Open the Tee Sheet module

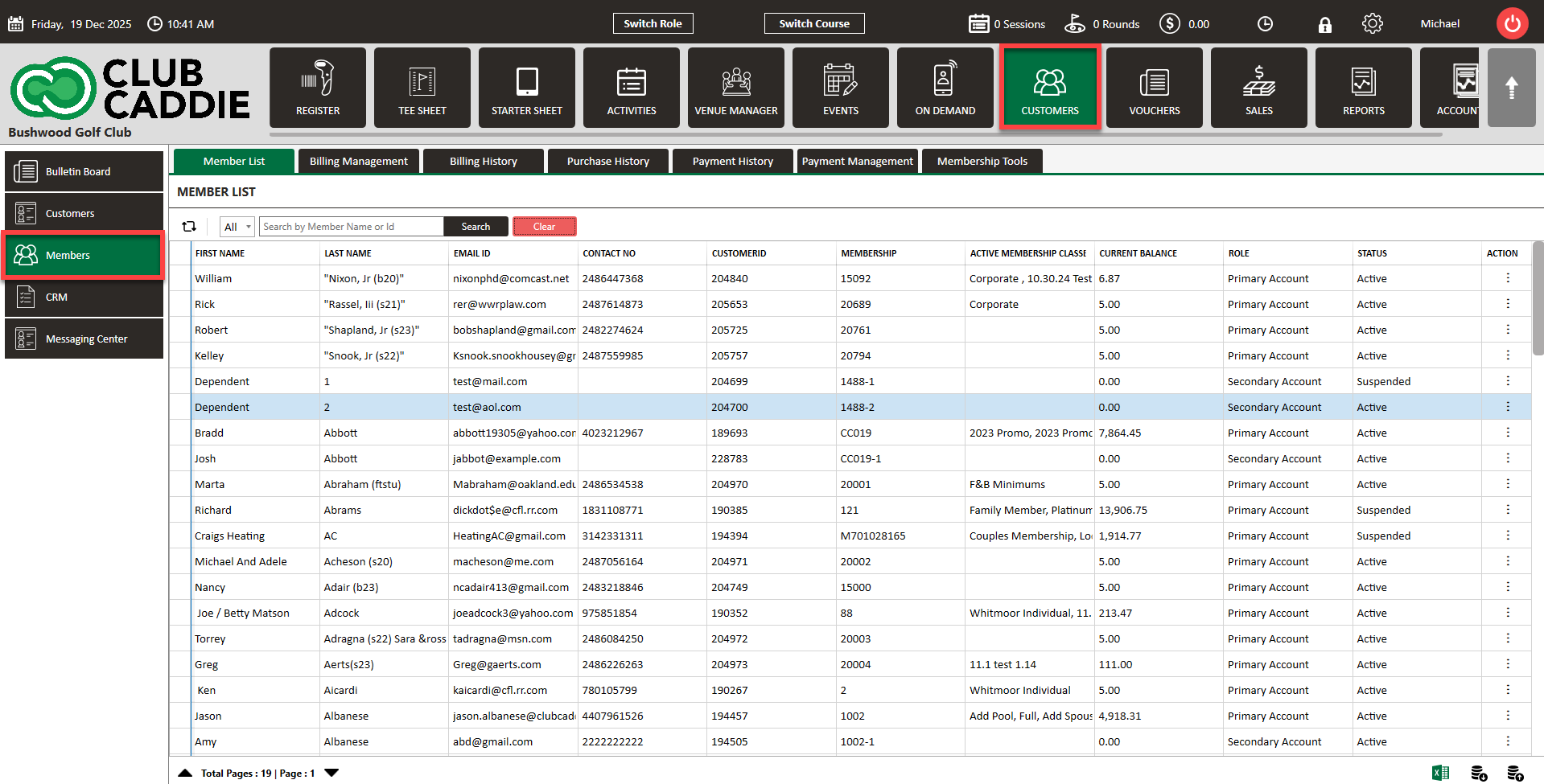[422, 88]
